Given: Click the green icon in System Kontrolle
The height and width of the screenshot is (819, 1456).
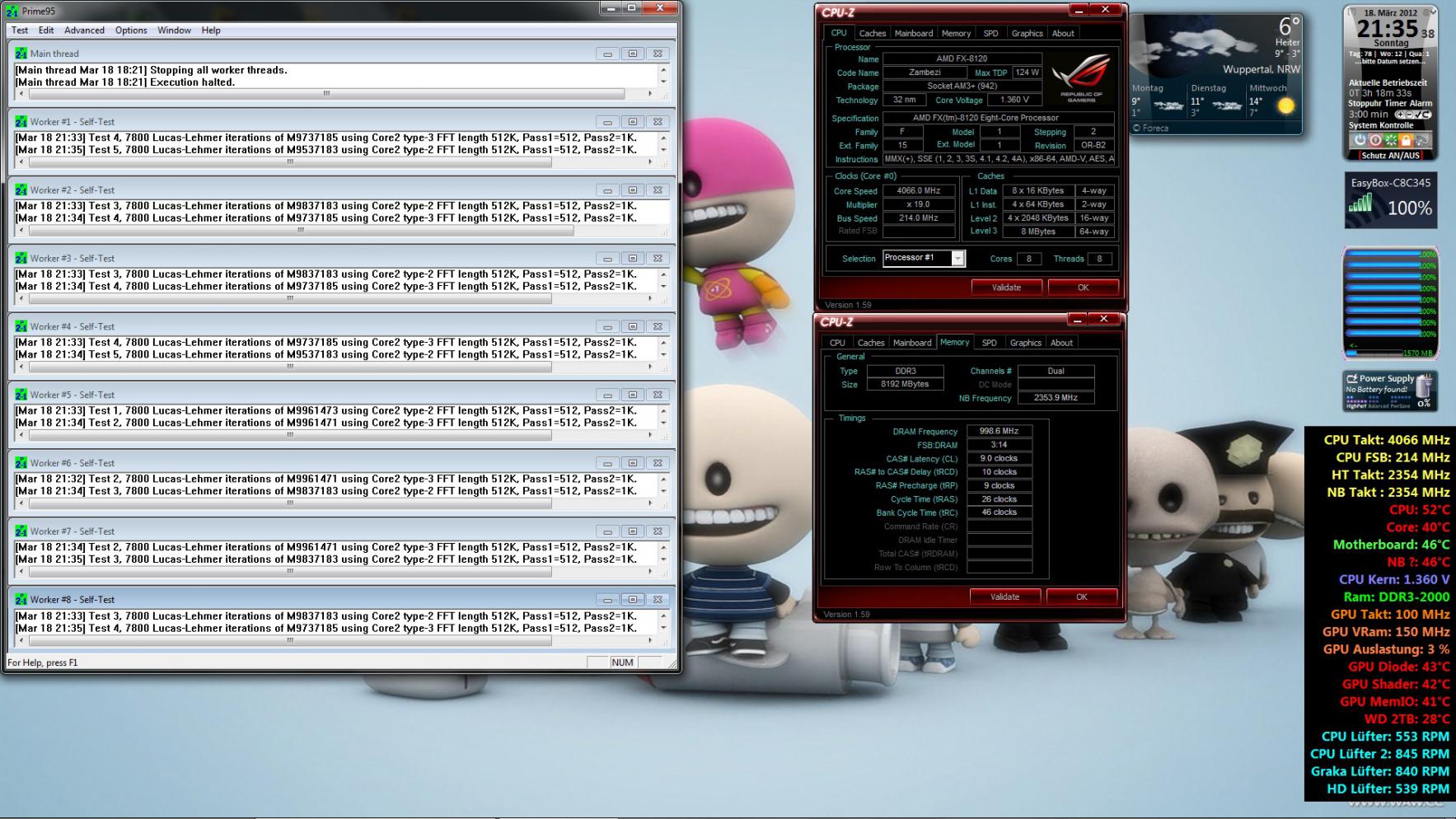Looking at the screenshot, I should (x=1391, y=140).
